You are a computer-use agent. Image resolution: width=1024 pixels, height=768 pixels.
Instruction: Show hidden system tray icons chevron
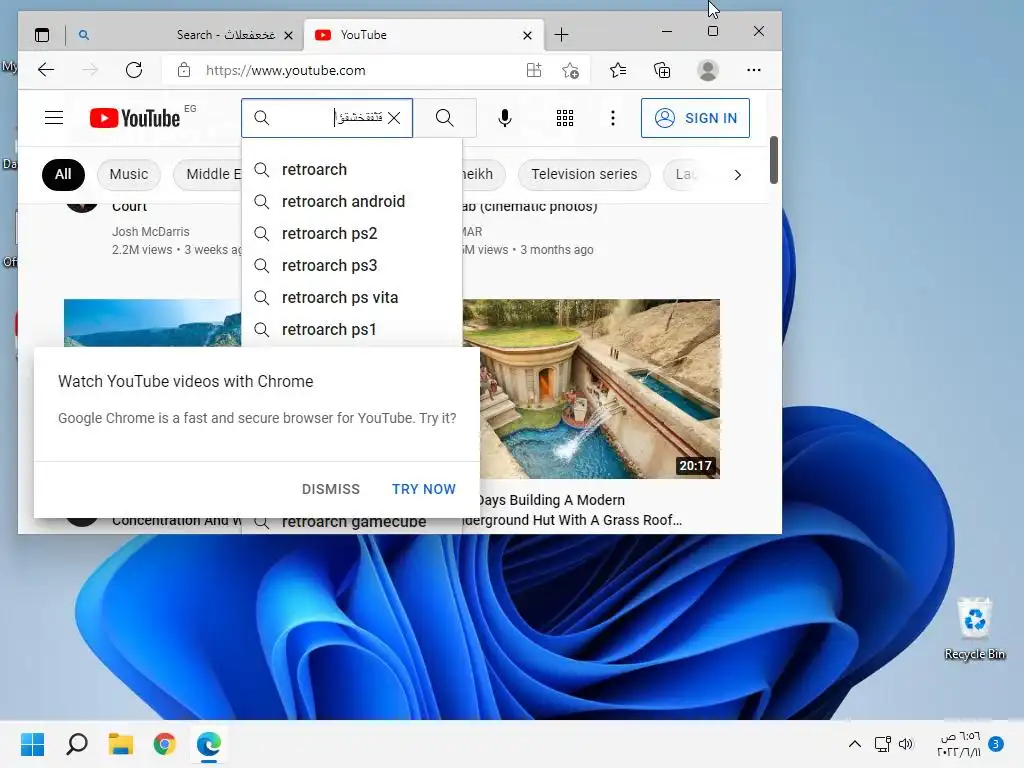pos(854,744)
